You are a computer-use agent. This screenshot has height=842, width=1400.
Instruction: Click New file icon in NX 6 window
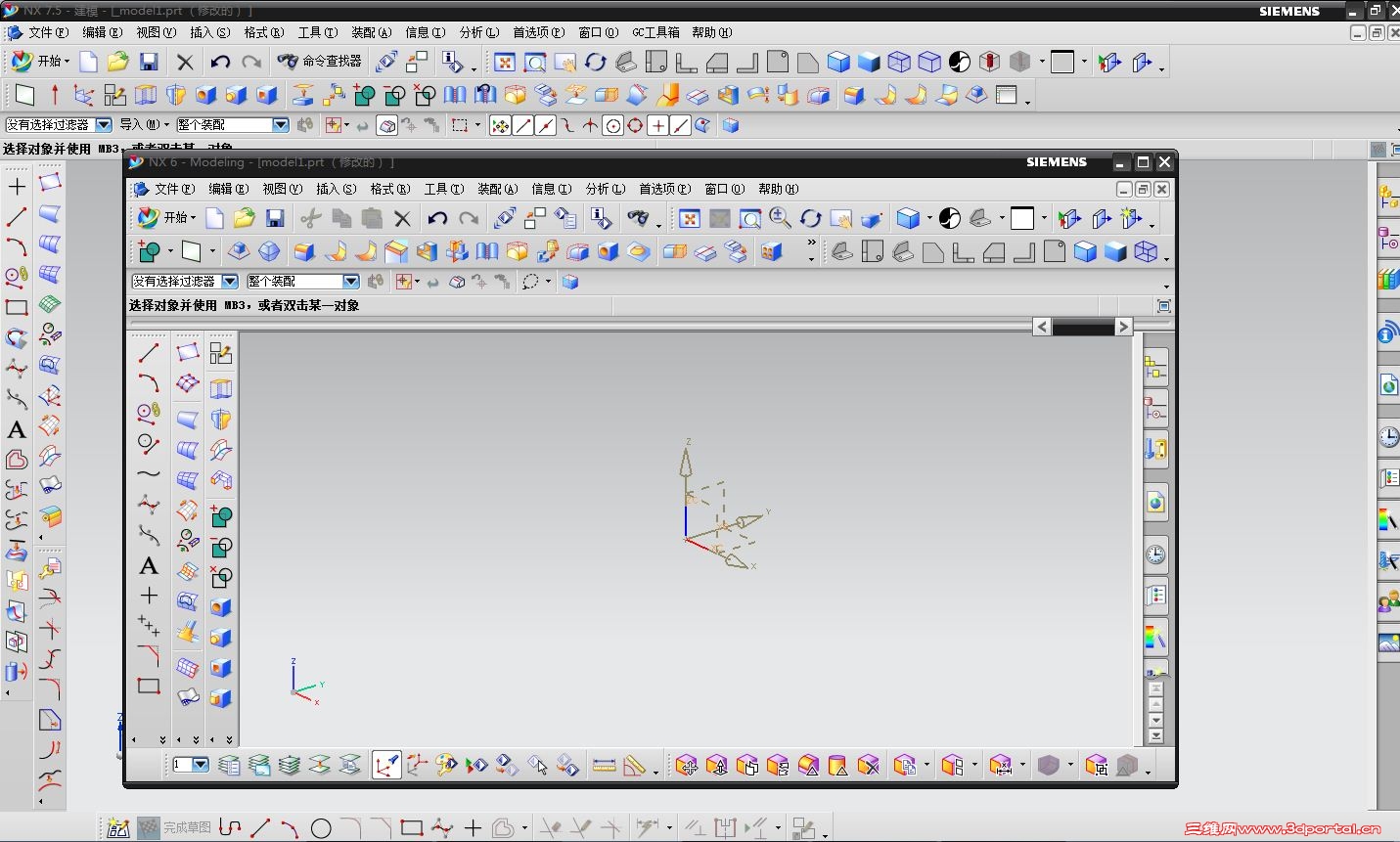[x=214, y=218]
